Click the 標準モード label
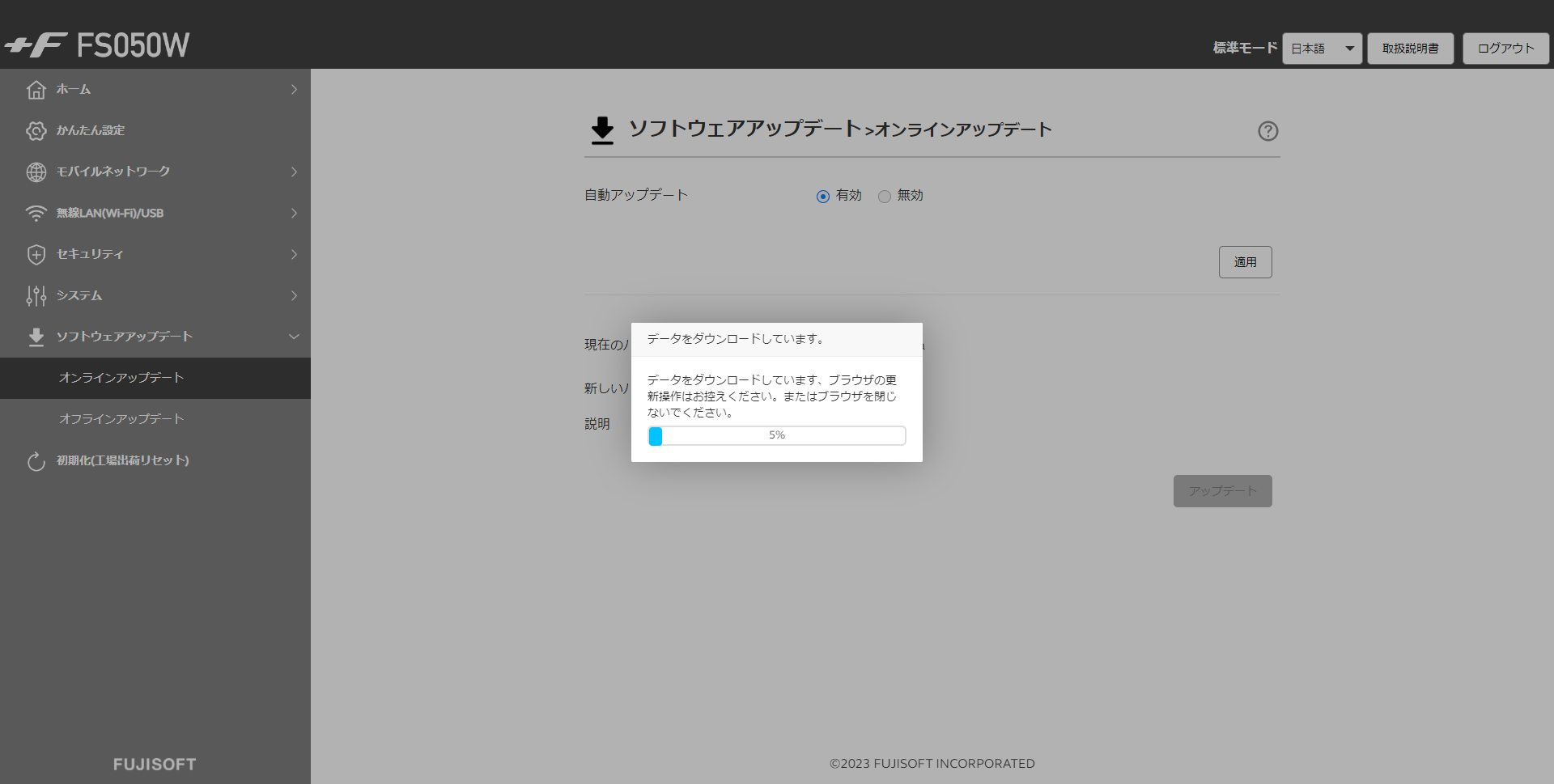 pyautogui.click(x=1245, y=49)
